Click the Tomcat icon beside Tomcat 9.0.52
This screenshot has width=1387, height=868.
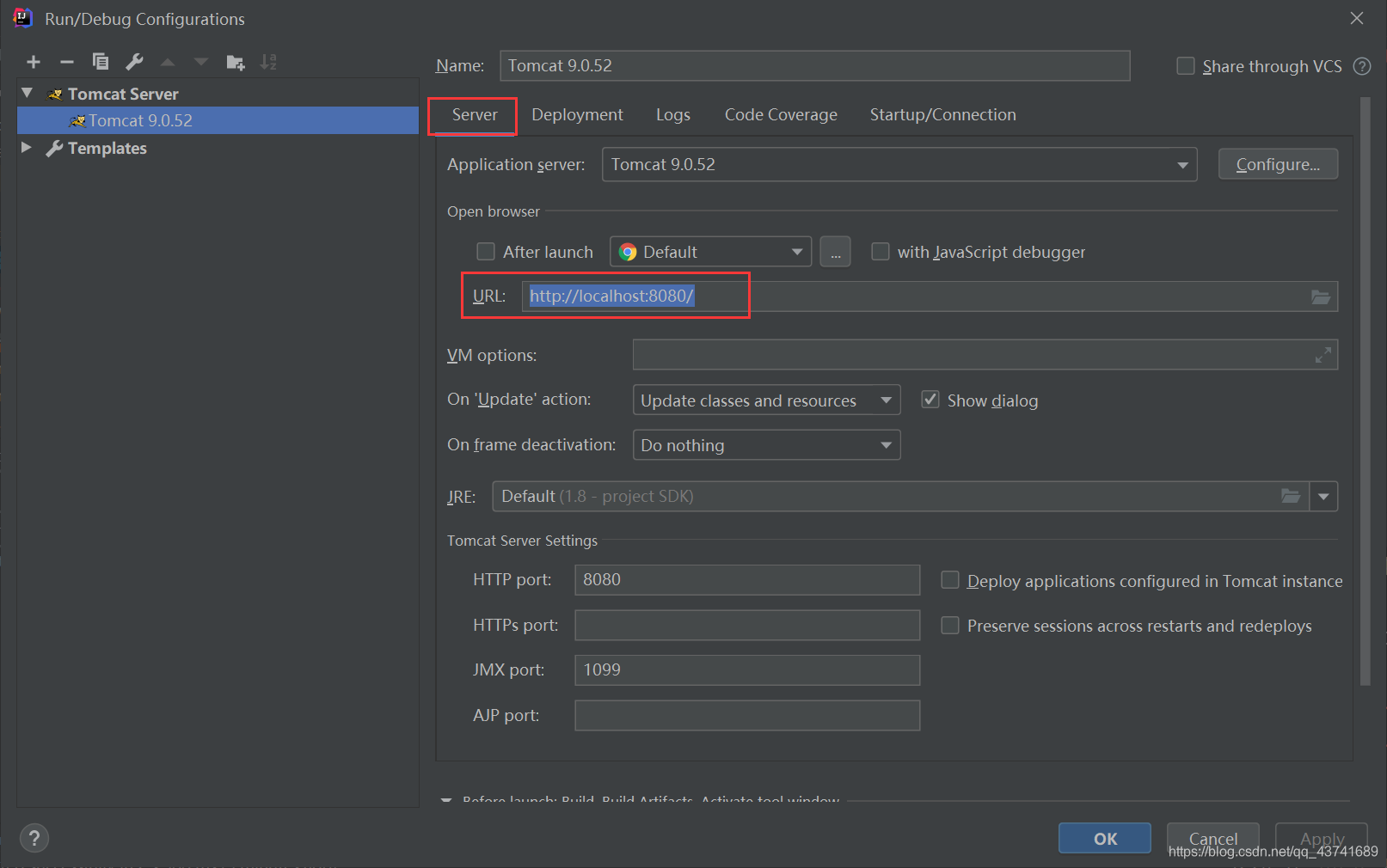pos(77,120)
